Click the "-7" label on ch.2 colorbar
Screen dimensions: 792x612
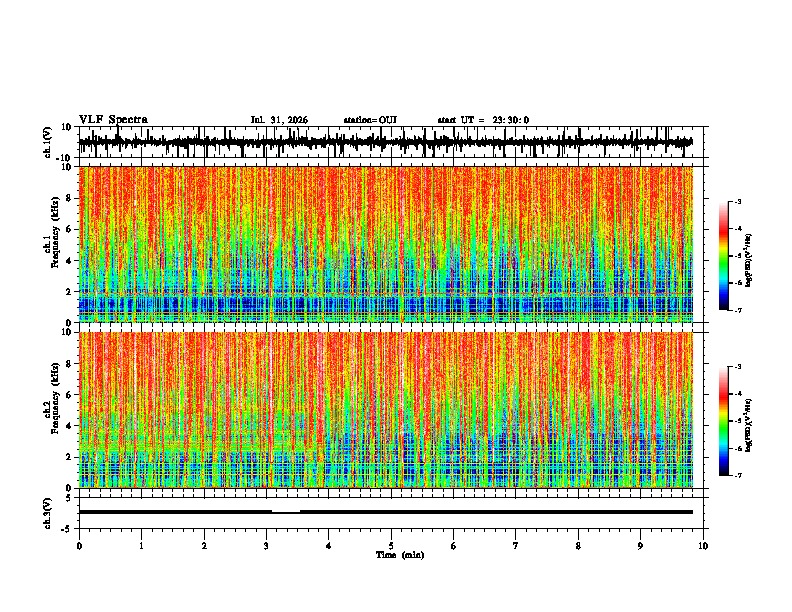(x=738, y=475)
